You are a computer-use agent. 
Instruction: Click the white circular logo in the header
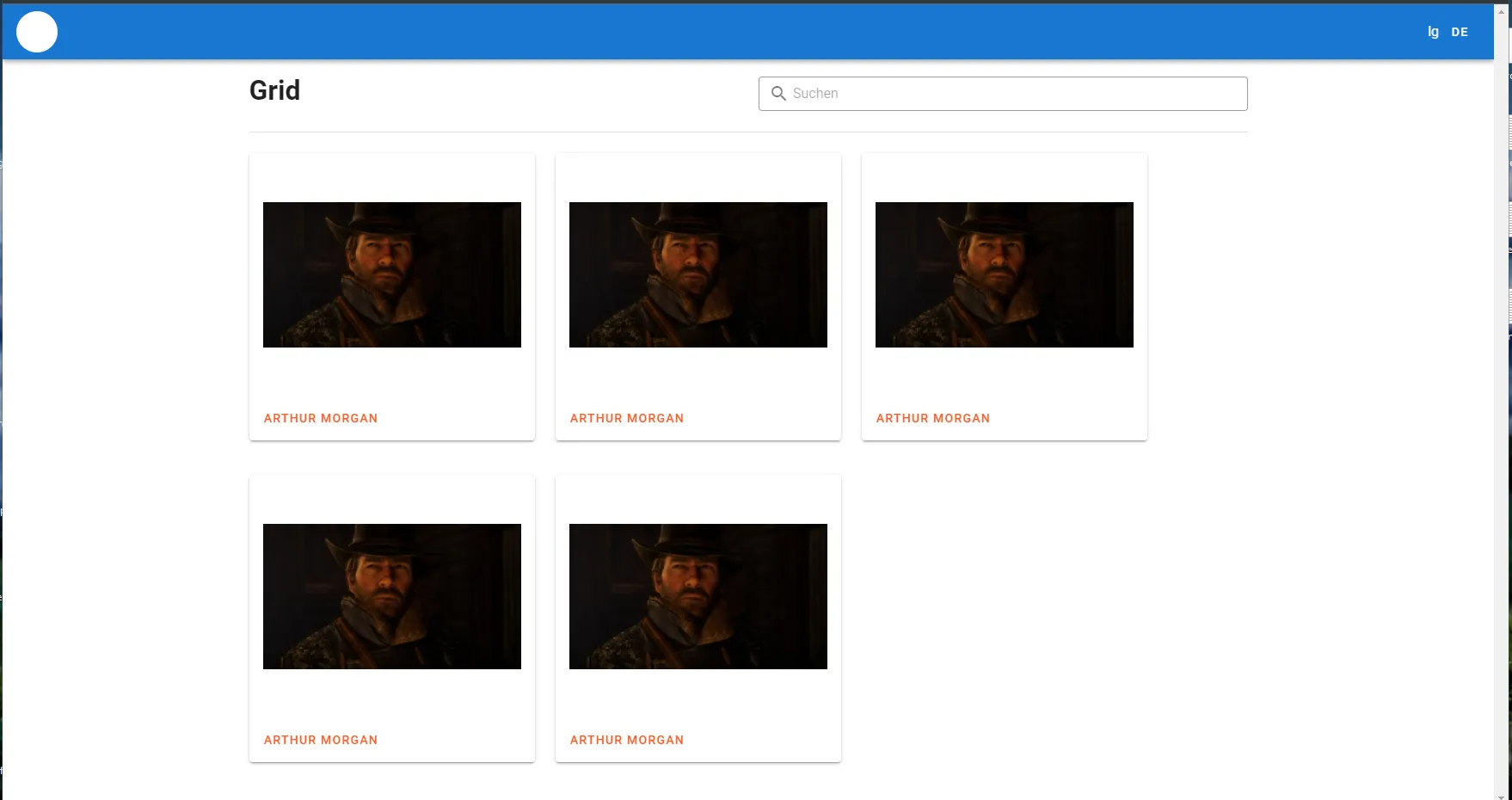(37, 32)
